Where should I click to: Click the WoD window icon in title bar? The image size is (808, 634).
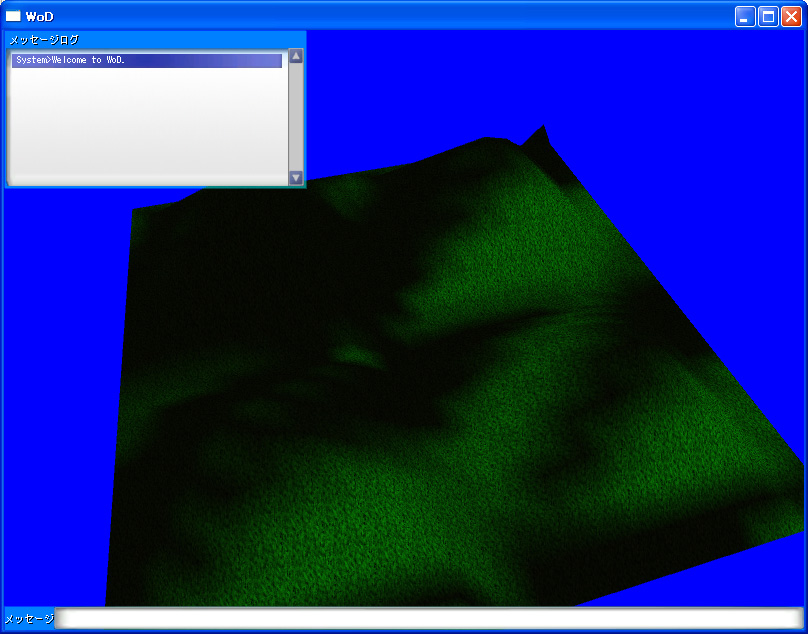click(13, 16)
